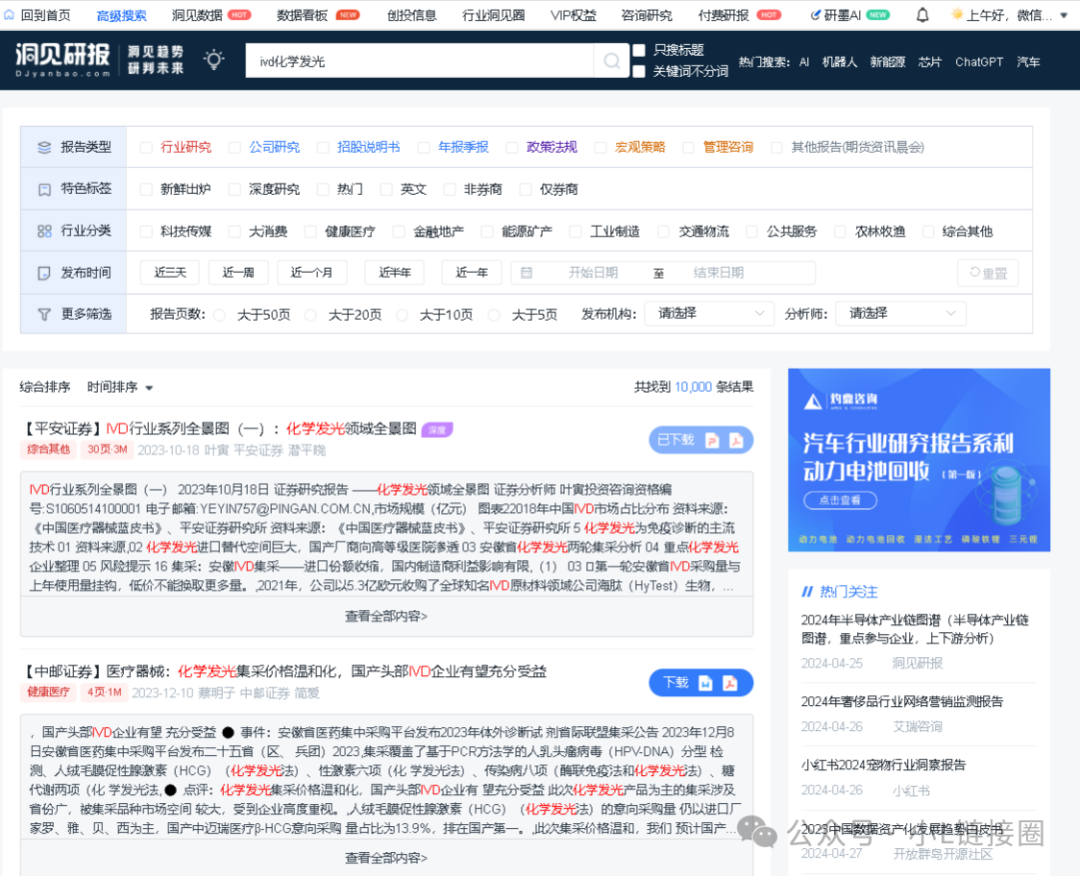1080x876 pixels.
Task: Click the calendar icon in date range
Action: tap(526, 273)
